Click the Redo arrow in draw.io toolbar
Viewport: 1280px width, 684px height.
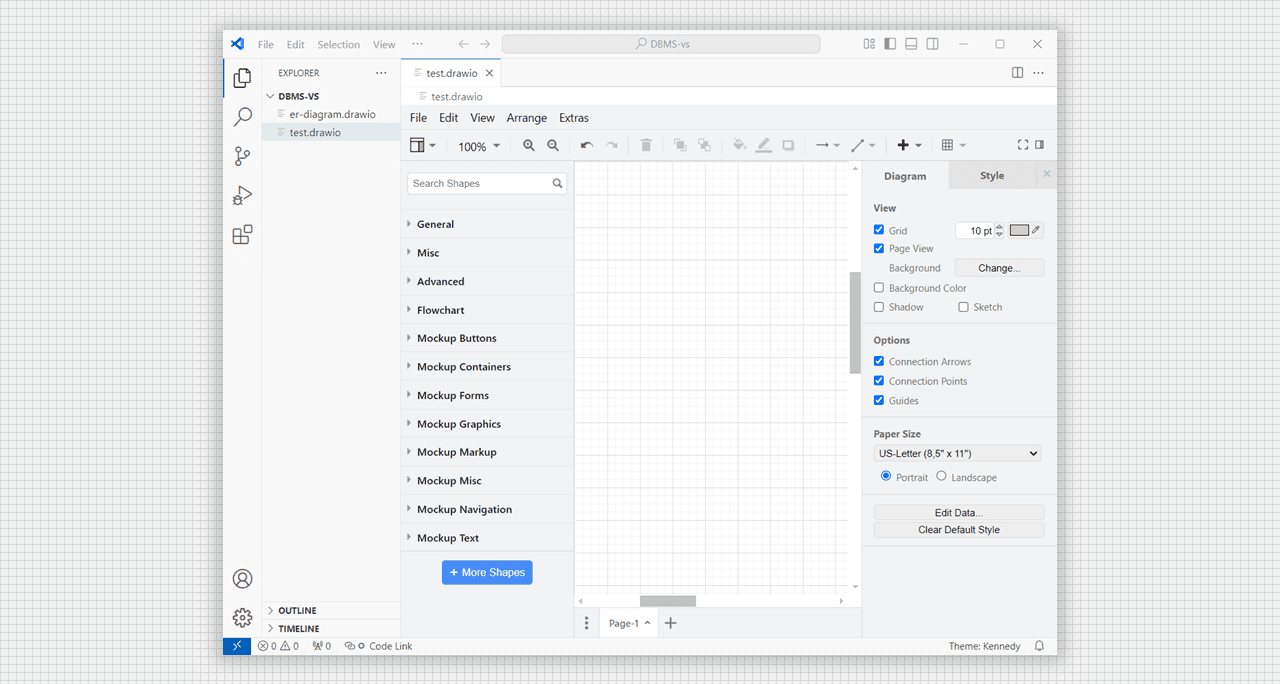[611, 146]
